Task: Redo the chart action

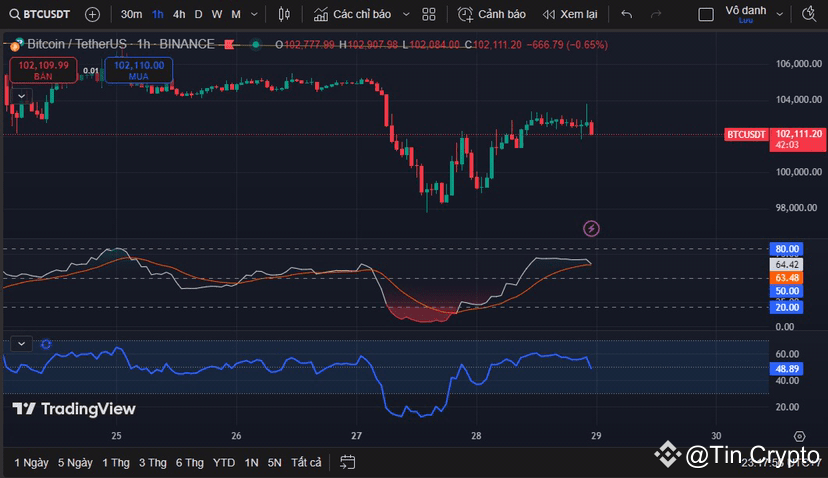Action: pos(656,14)
